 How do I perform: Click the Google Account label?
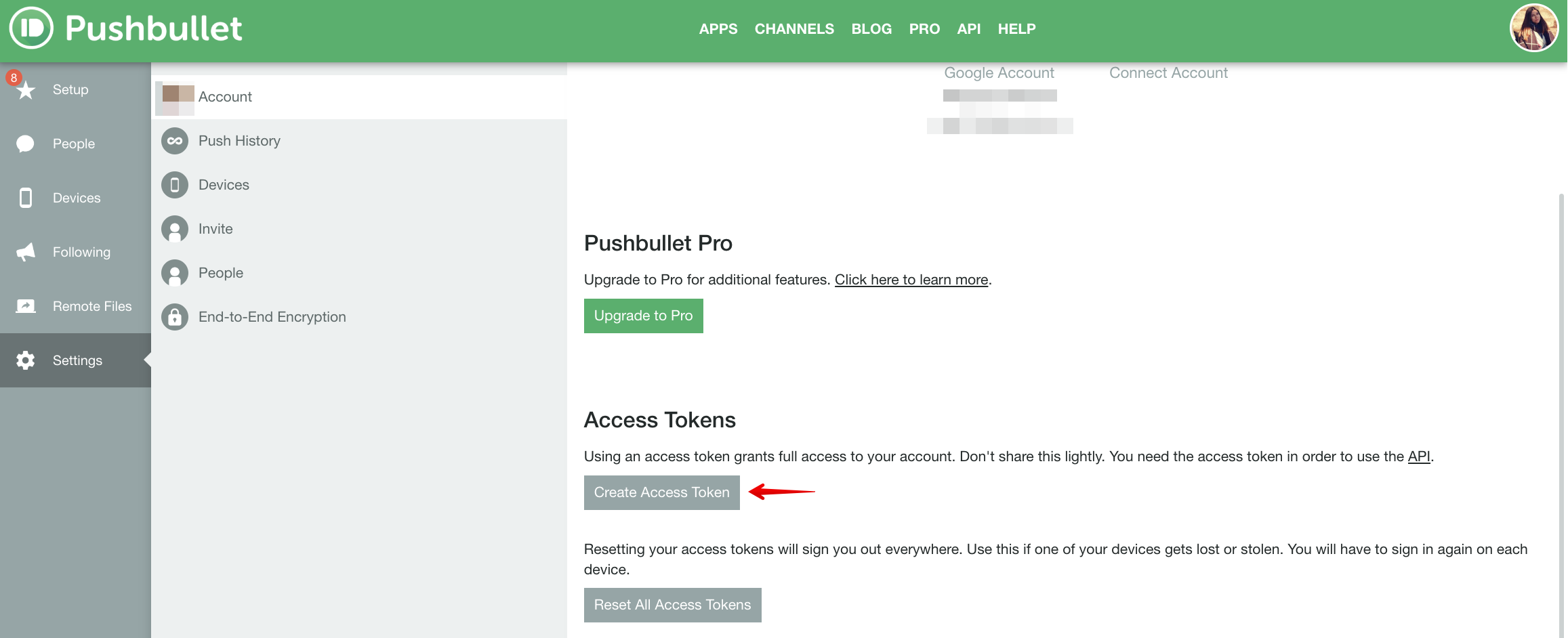[x=999, y=73]
